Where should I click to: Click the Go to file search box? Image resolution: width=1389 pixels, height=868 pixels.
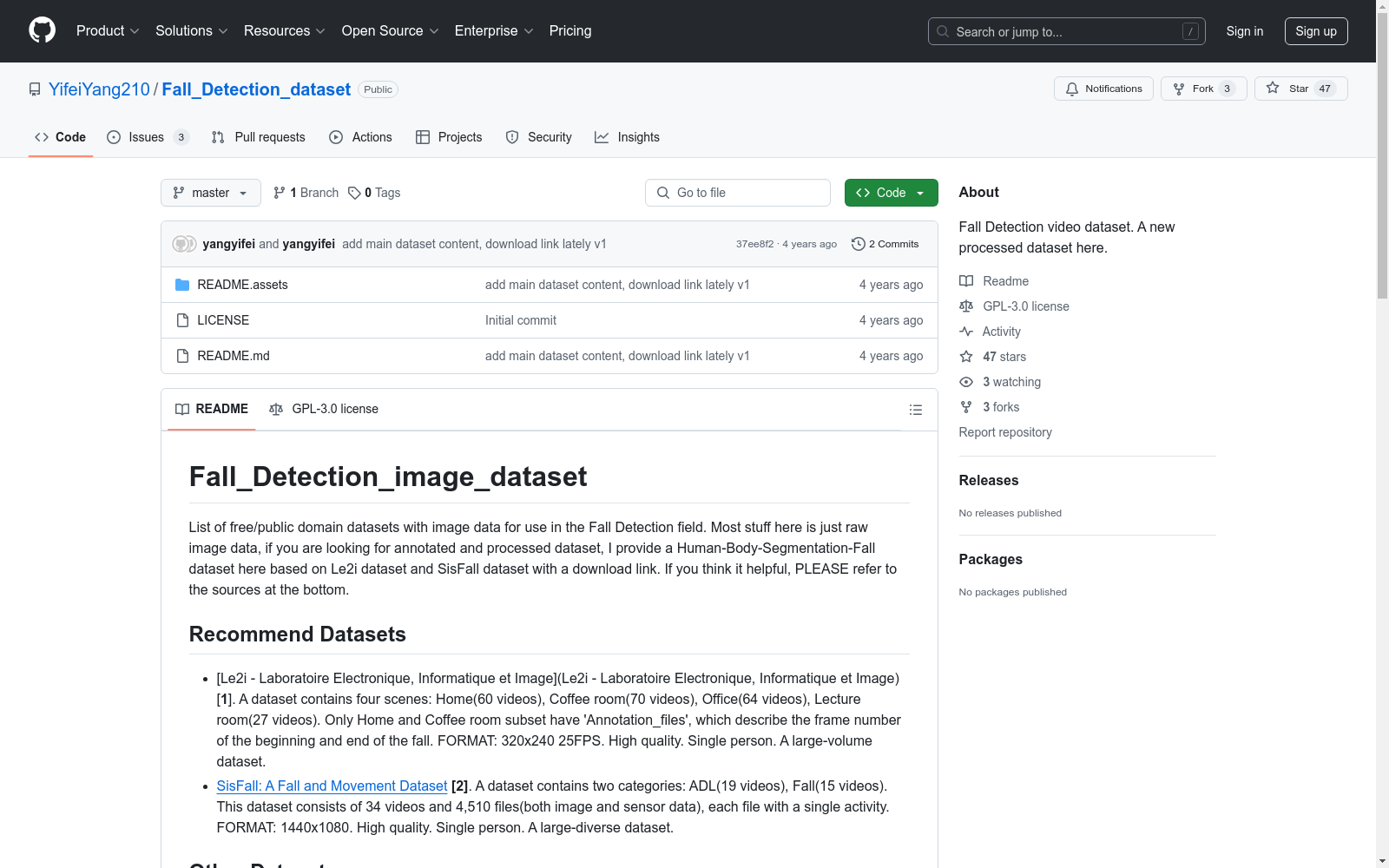click(x=738, y=193)
